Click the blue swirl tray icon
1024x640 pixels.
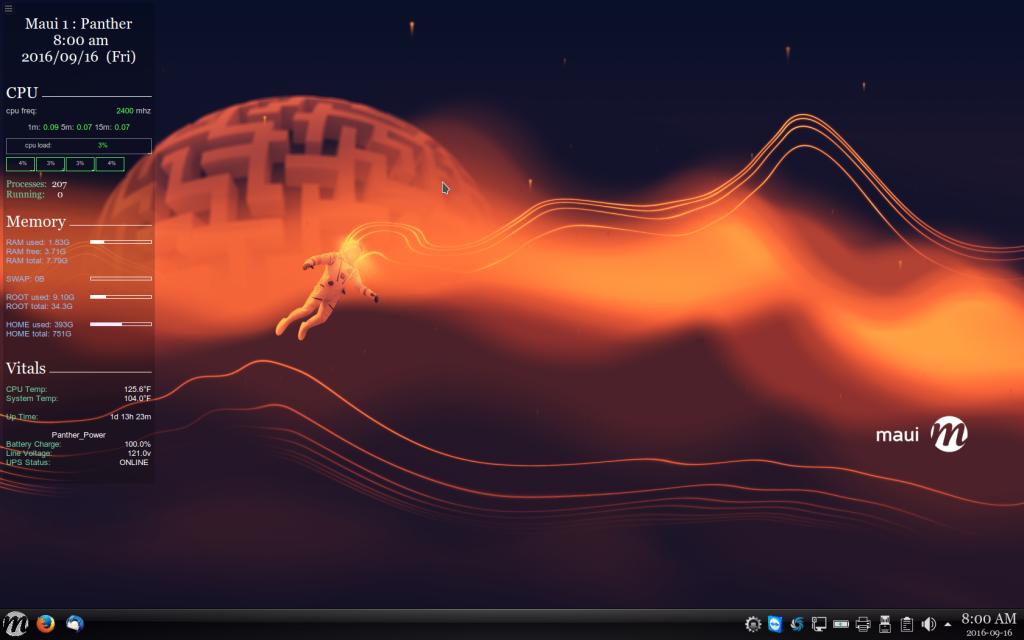coord(797,624)
